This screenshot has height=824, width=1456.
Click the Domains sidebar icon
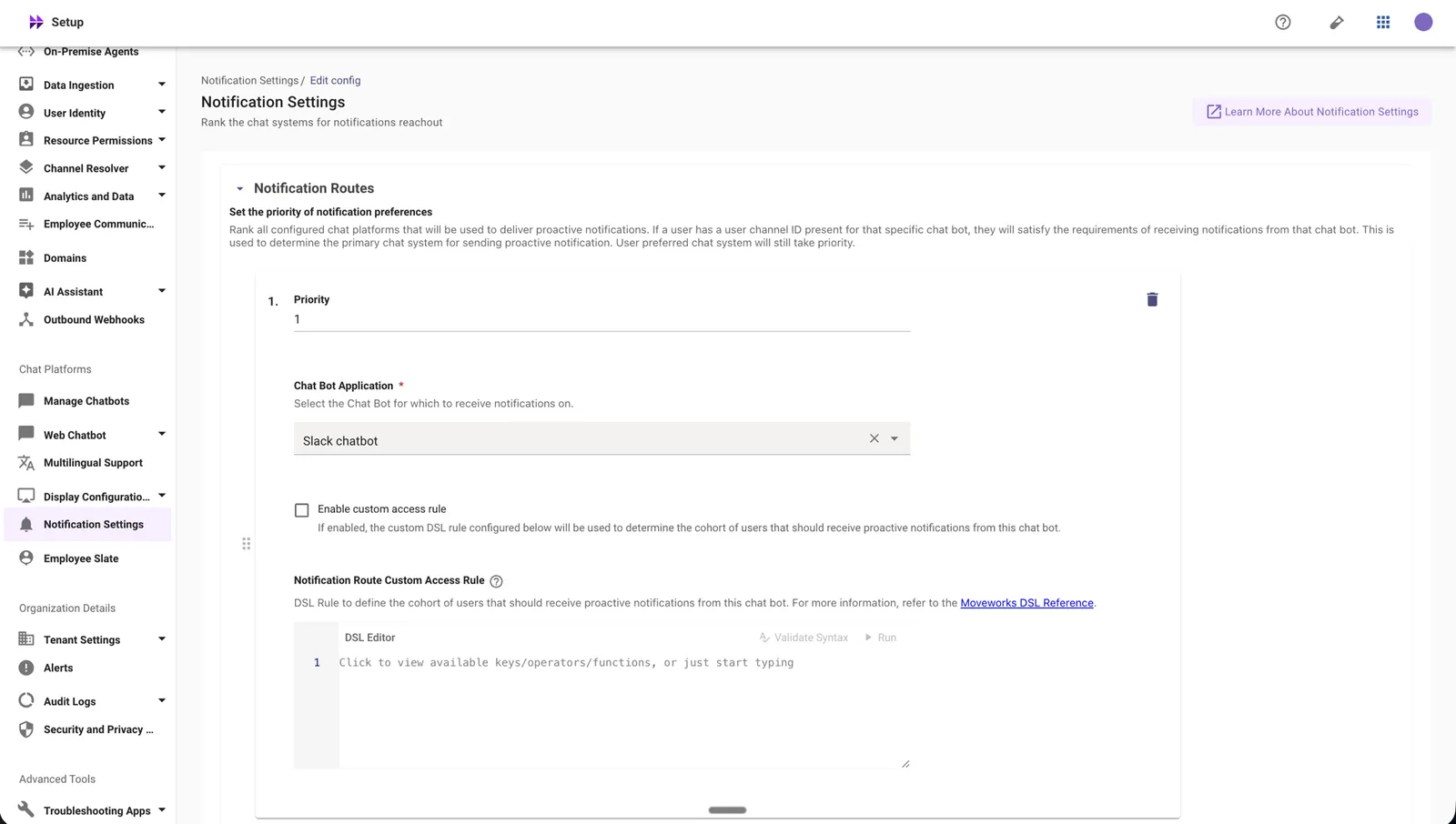click(26, 257)
